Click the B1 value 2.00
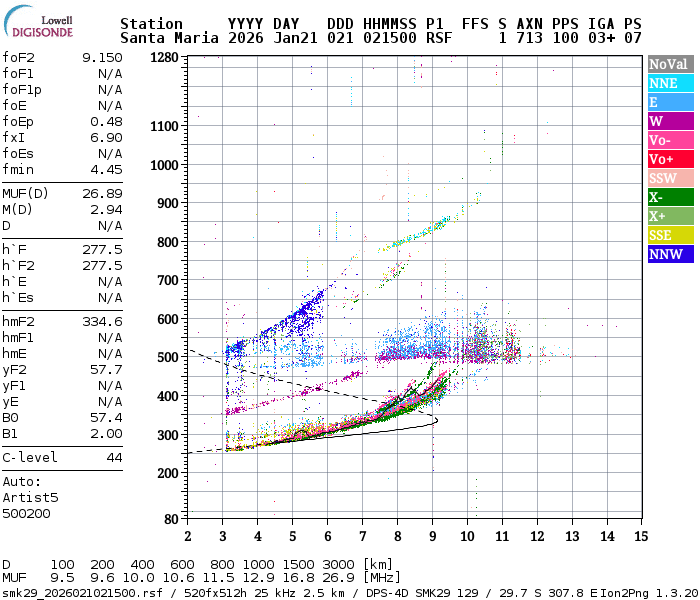Viewport: 700px width, 600px height. [x=106, y=433]
